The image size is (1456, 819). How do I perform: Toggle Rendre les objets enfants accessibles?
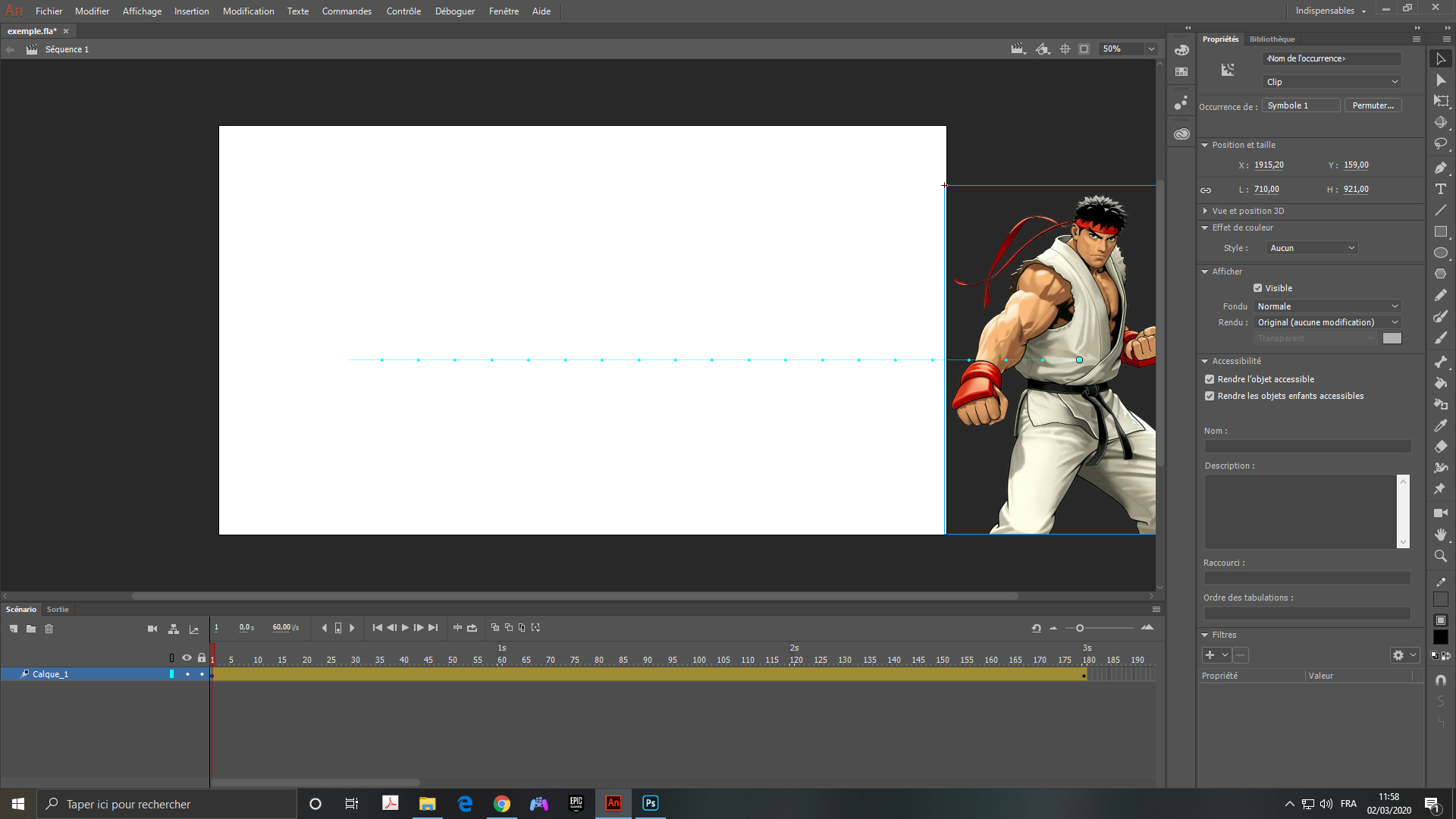click(1210, 396)
